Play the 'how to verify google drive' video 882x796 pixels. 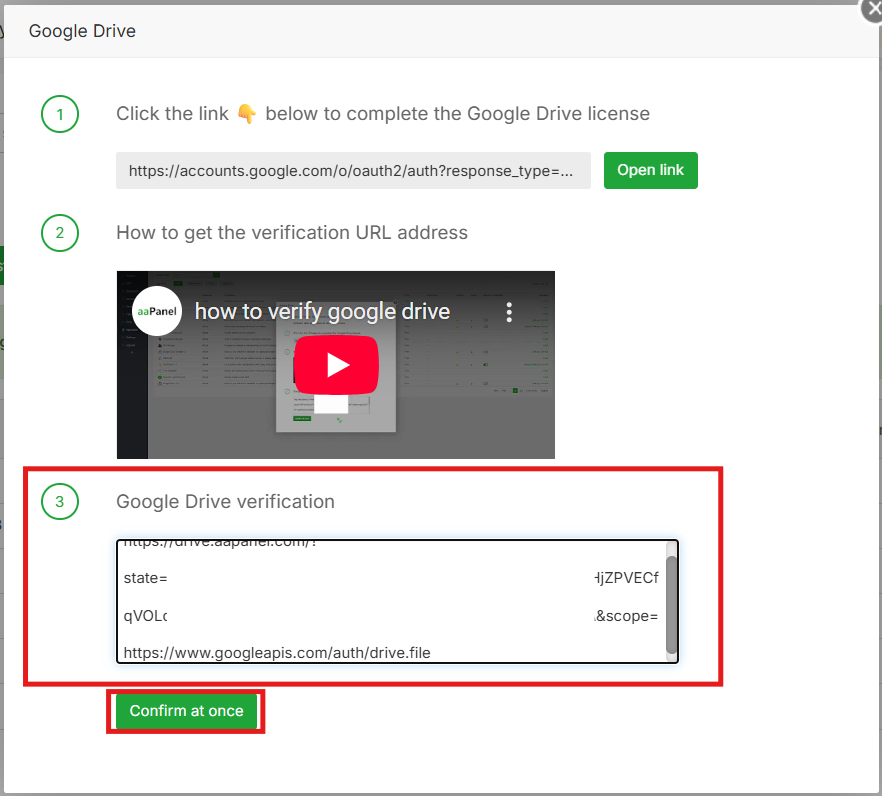click(x=336, y=364)
